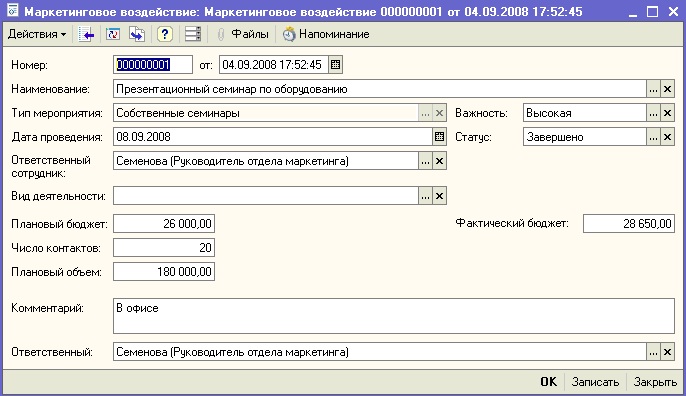Click the refresh toolbar icon
Screen dimensions: 686x396
[x=112, y=34]
